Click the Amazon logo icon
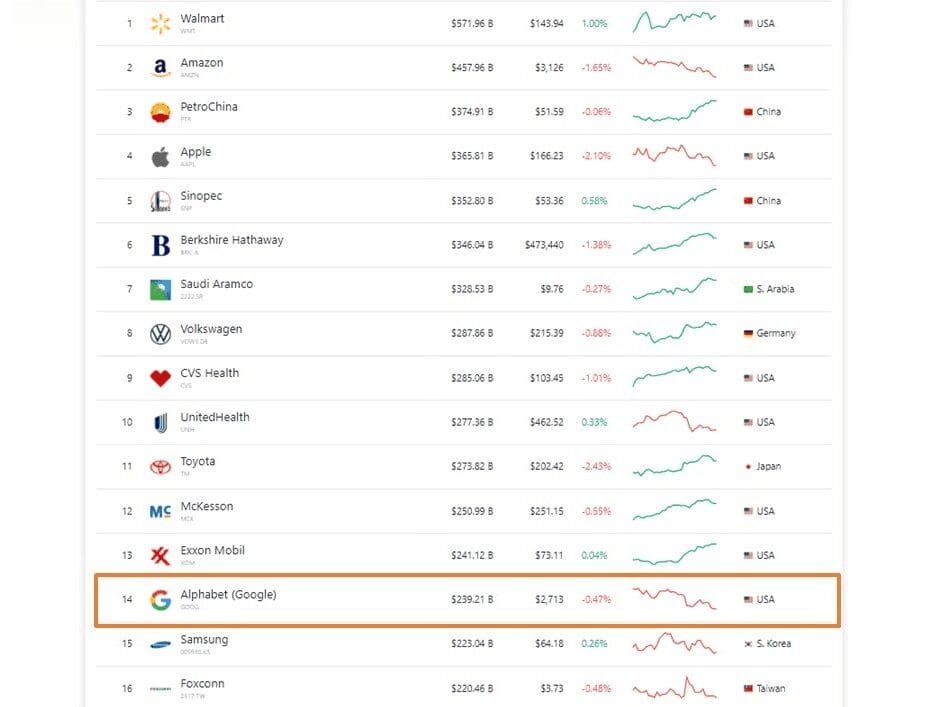The height and width of the screenshot is (707, 926). click(160, 67)
